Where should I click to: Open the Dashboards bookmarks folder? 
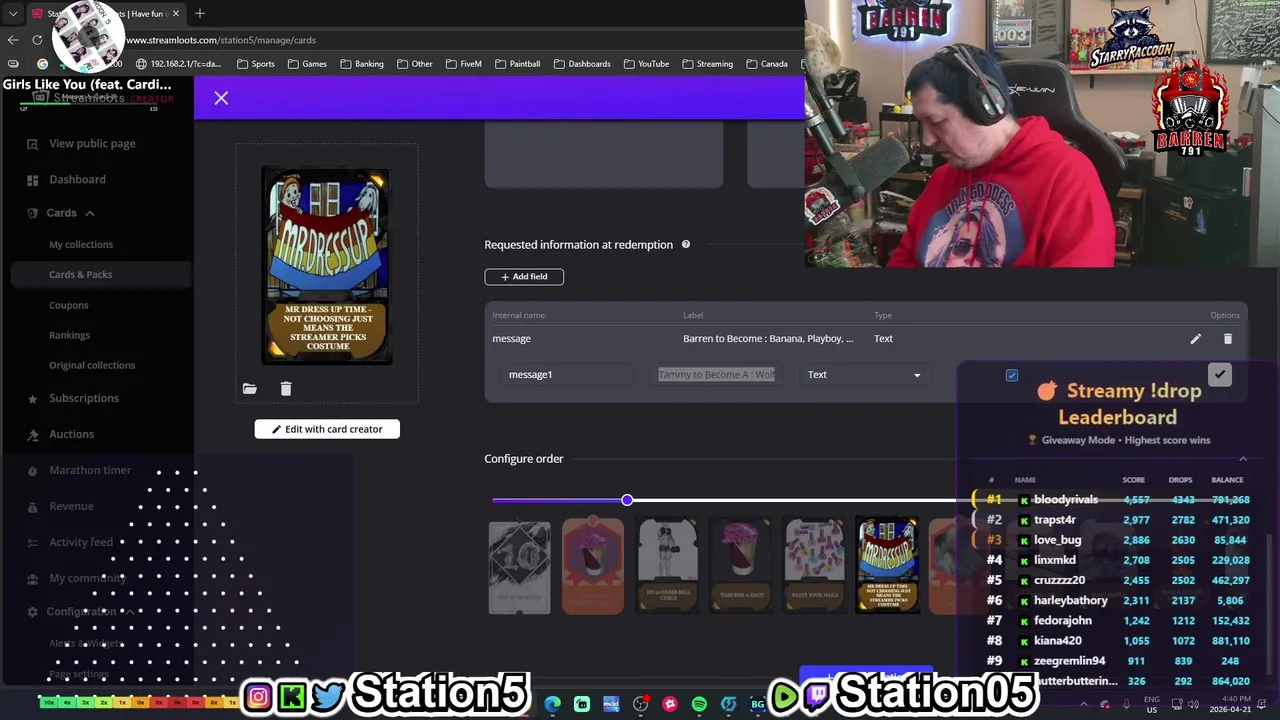point(581,64)
